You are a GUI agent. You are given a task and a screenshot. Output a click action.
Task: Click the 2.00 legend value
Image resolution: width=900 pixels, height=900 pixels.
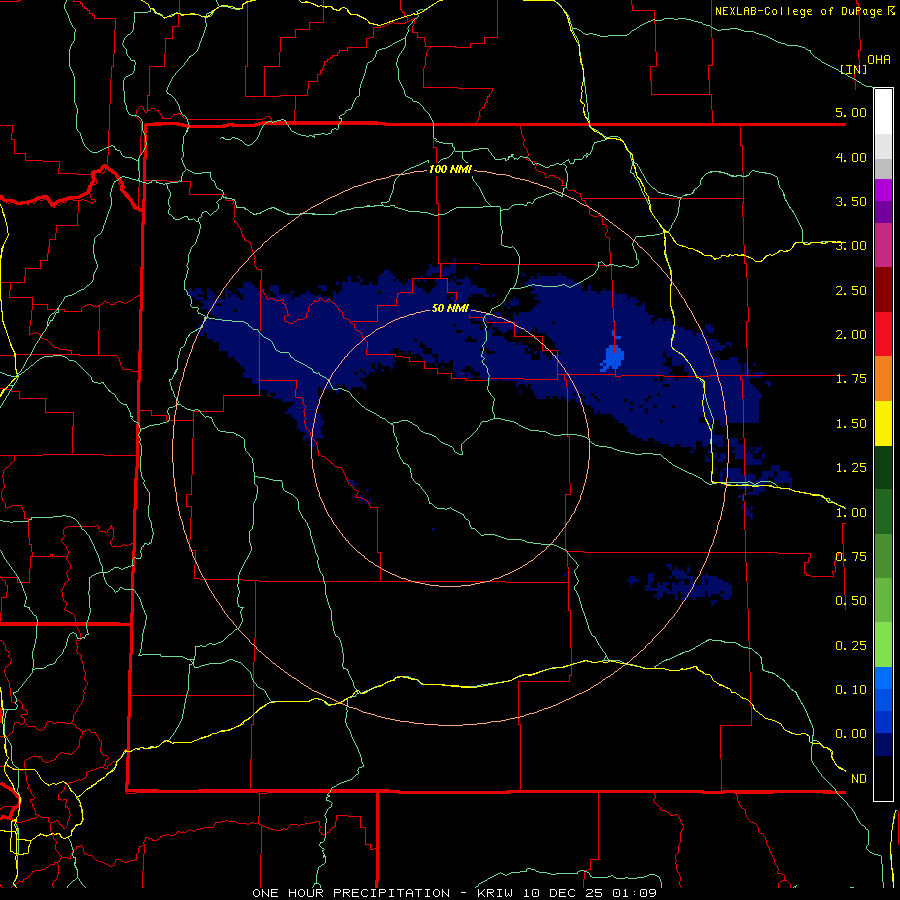851,335
